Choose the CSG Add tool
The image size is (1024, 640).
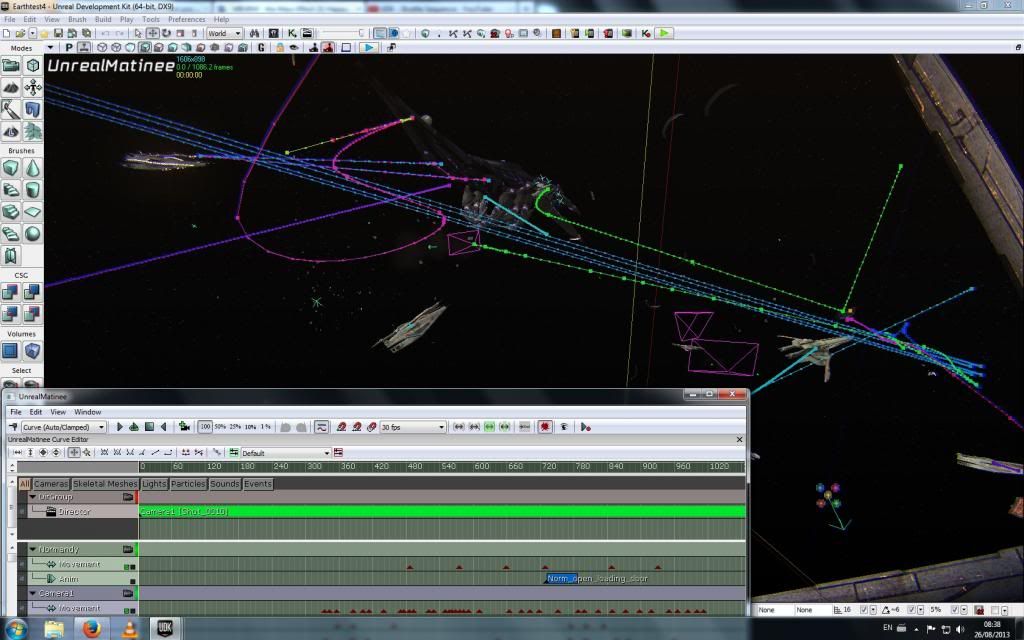[10, 291]
